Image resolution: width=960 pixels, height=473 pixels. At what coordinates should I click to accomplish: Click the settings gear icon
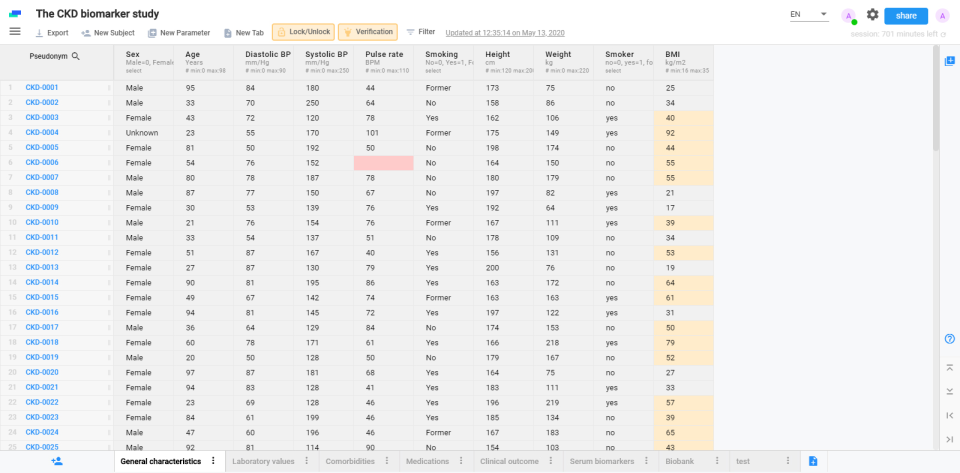(x=873, y=15)
